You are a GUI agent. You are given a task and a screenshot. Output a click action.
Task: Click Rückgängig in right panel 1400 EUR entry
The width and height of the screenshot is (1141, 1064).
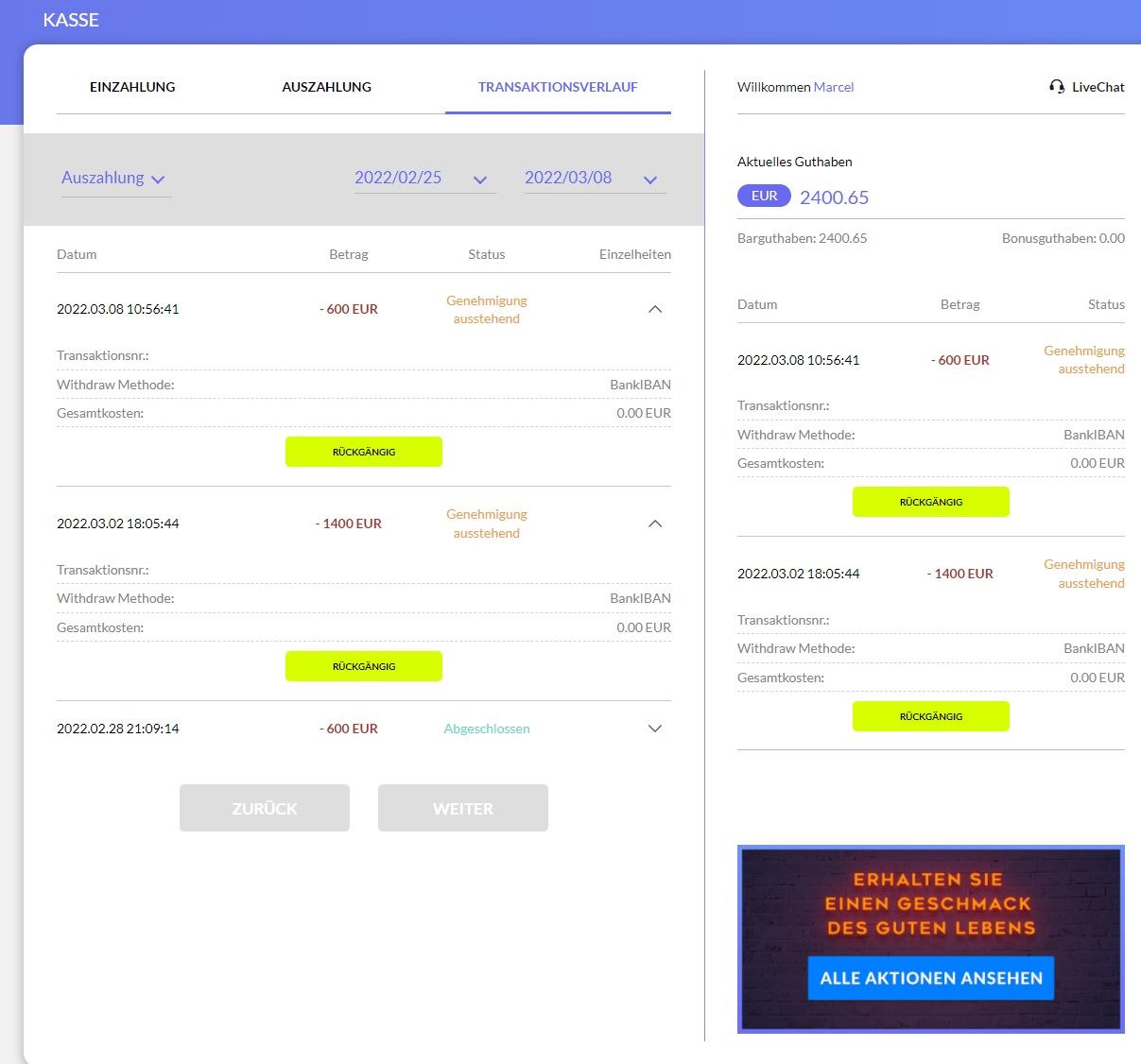point(930,716)
